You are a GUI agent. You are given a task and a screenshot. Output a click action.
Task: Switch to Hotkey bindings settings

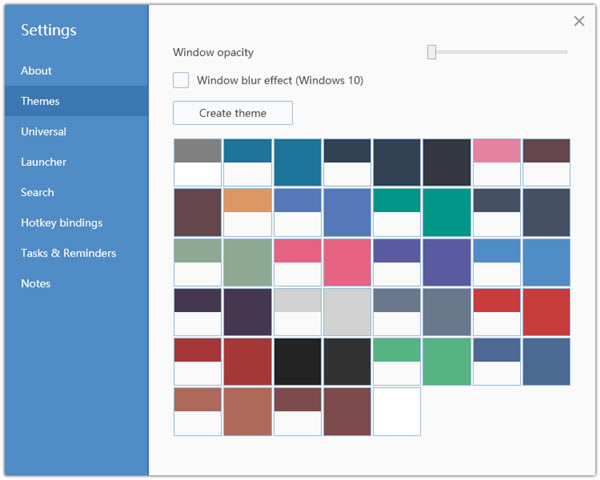pyautogui.click(x=61, y=223)
